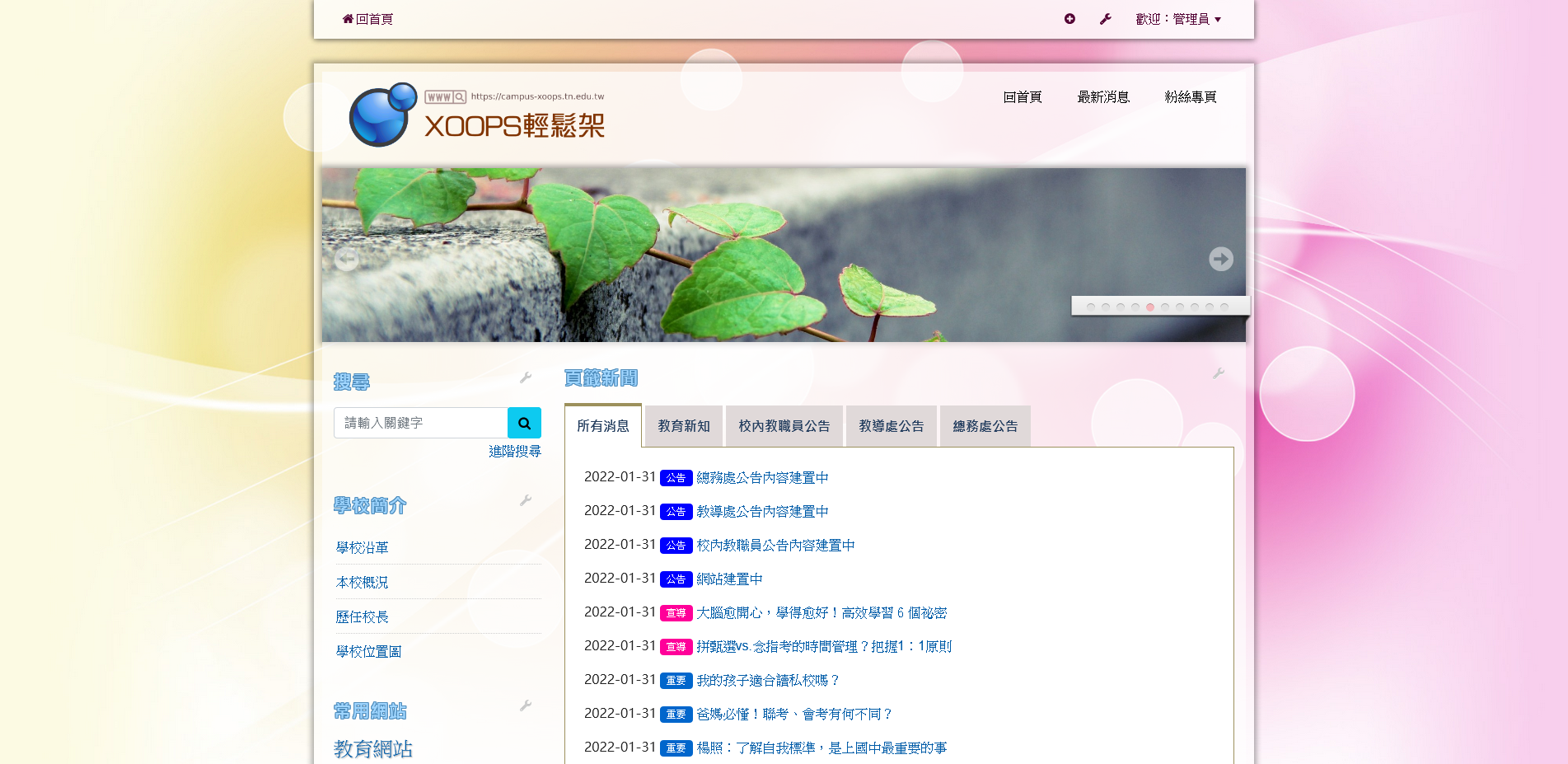Edit the 頁籤新聞 block via wrench icon
This screenshot has height=764, width=1568.
(x=1219, y=373)
